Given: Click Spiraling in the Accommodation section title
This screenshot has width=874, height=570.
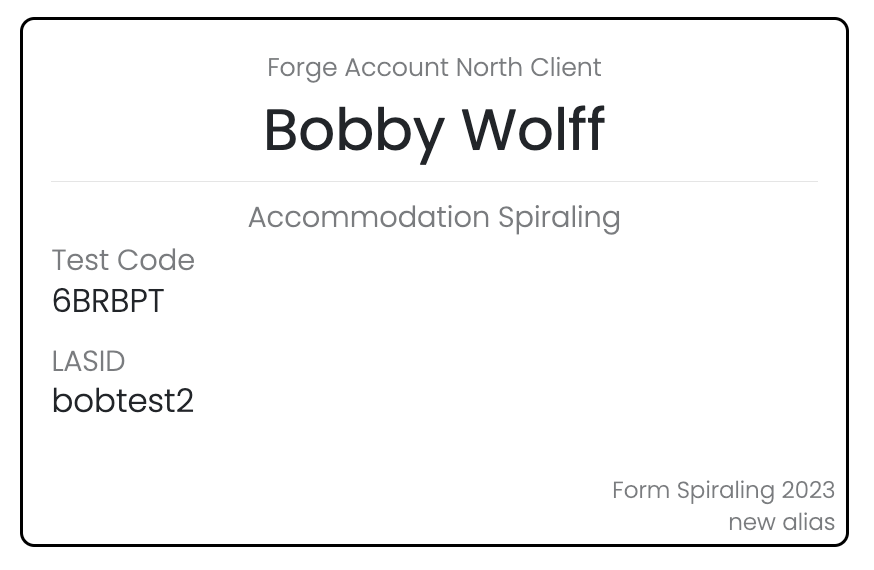Looking at the screenshot, I should point(555,218).
